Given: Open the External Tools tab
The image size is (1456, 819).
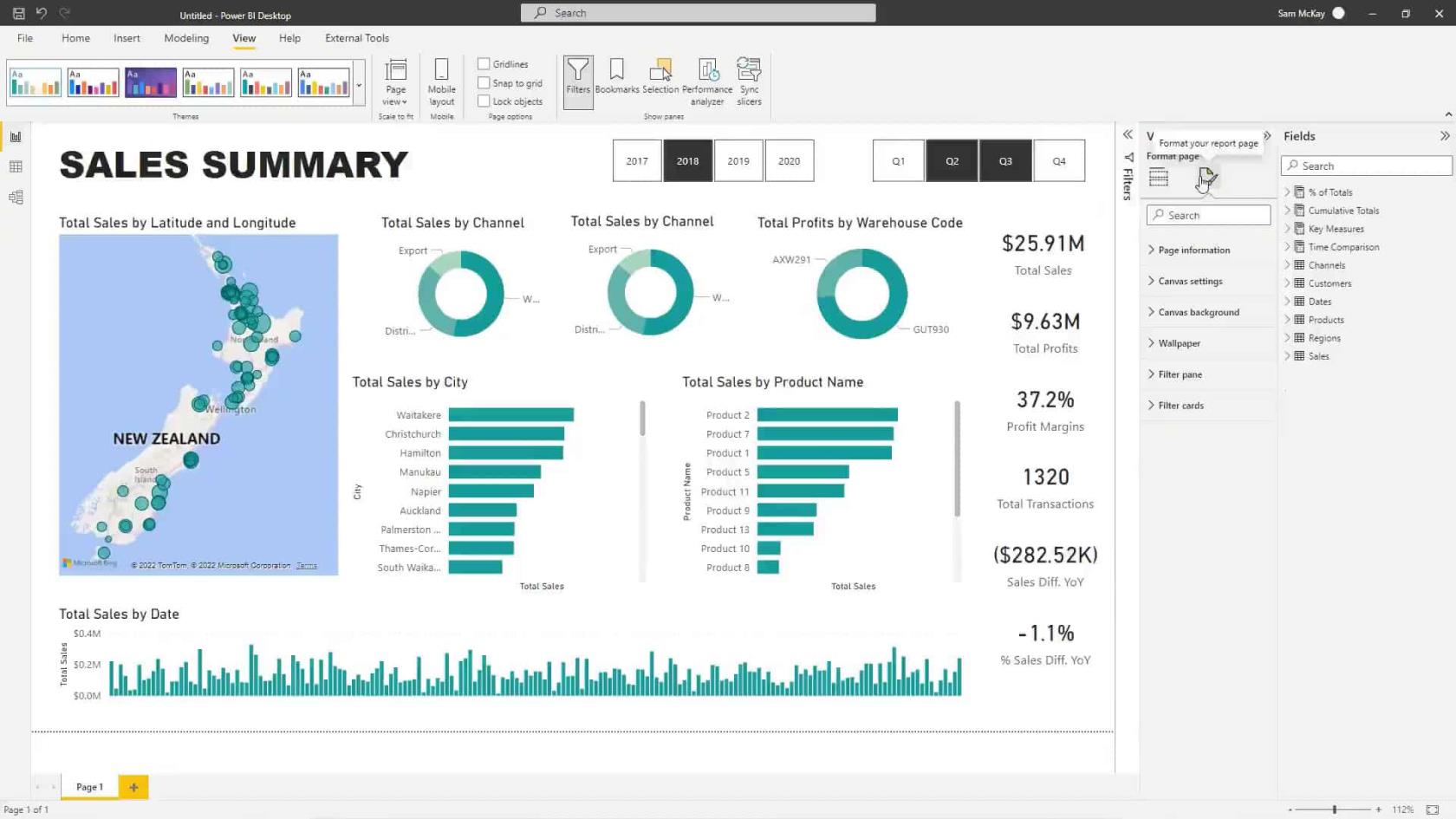Looking at the screenshot, I should click(357, 38).
